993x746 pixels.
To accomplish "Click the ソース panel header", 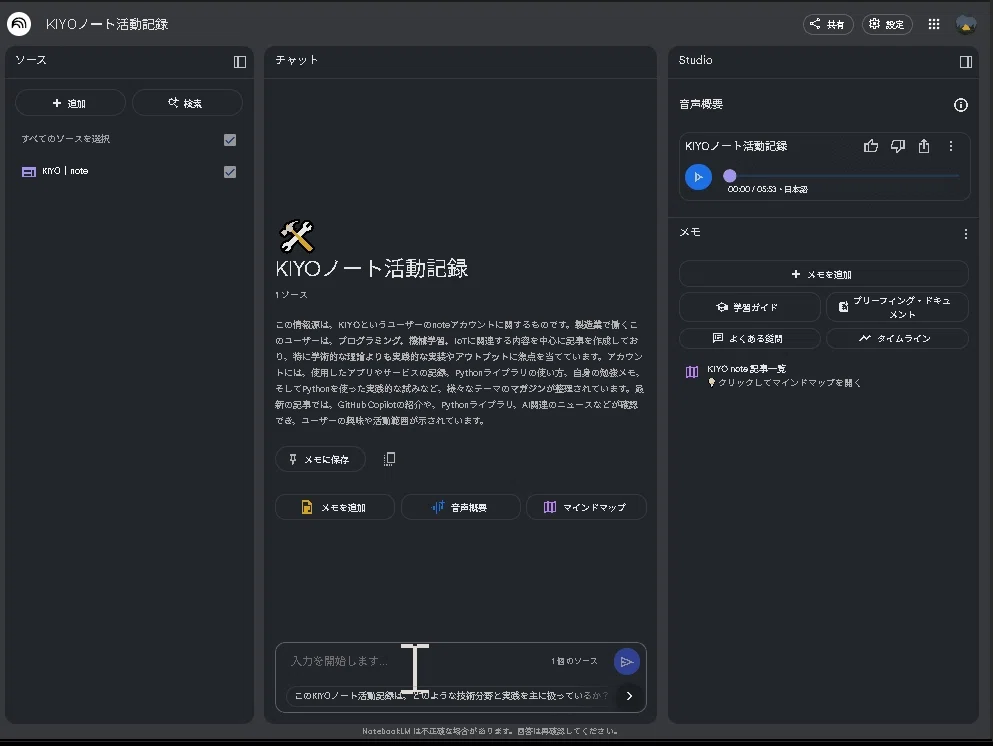I will point(31,60).
